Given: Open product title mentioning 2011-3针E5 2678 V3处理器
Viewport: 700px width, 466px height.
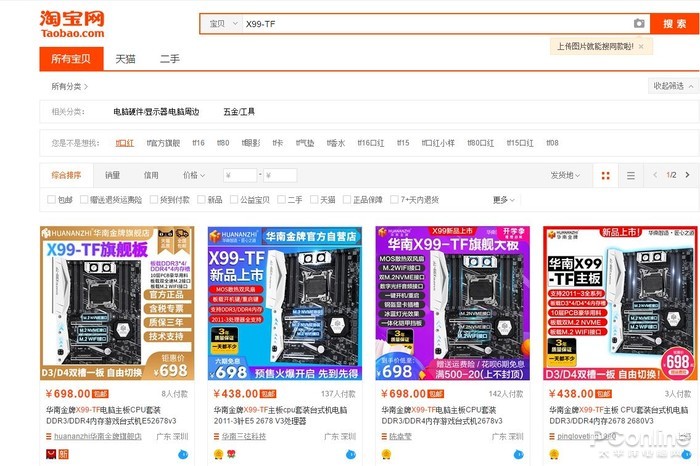Looking at the screenshot, I should point(280,415).
